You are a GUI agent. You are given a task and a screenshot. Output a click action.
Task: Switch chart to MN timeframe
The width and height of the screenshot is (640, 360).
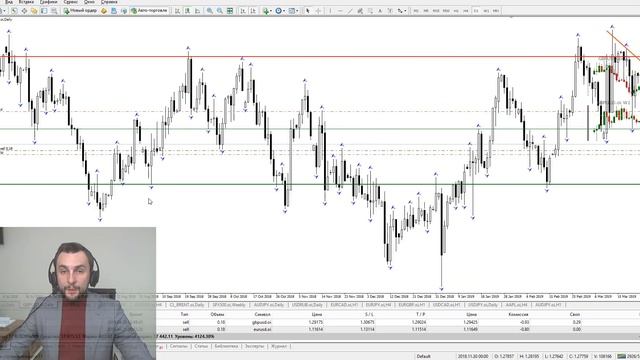pyautogui.click(x=496, y=11)
